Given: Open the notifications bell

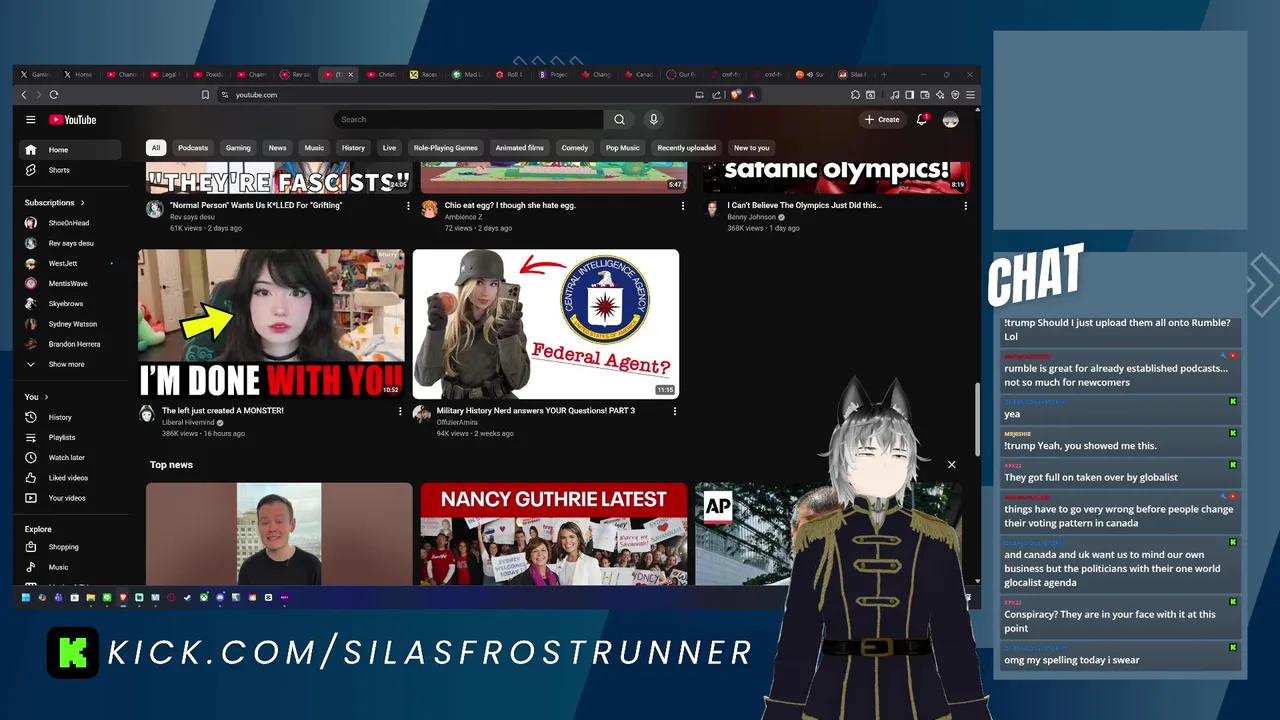Looking at the screenshot, I should pos(922,119).
